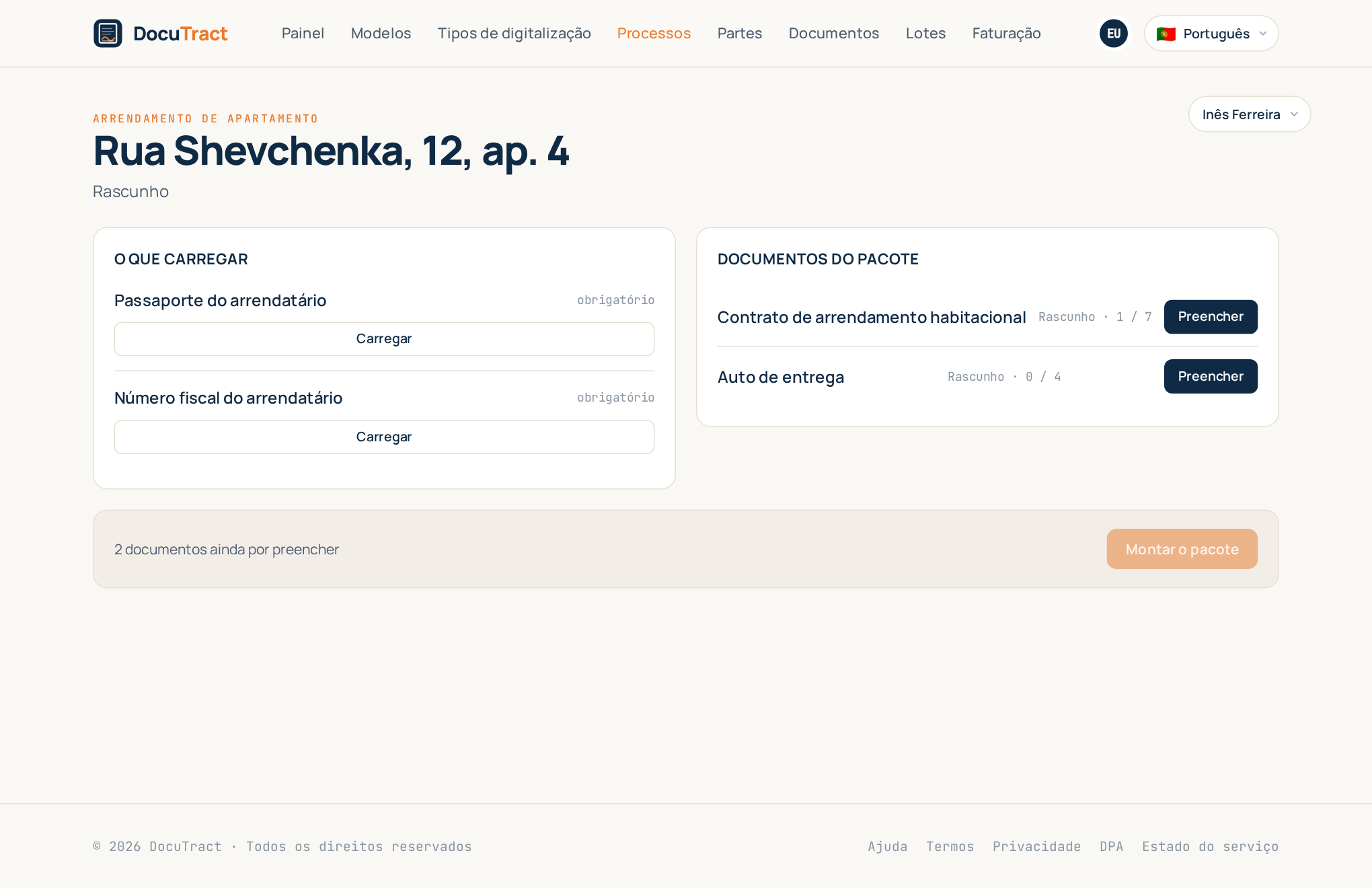Viewport: 1372px width, 888px height.
Task: Click the Montar o pacote button
Action: 1182,549
